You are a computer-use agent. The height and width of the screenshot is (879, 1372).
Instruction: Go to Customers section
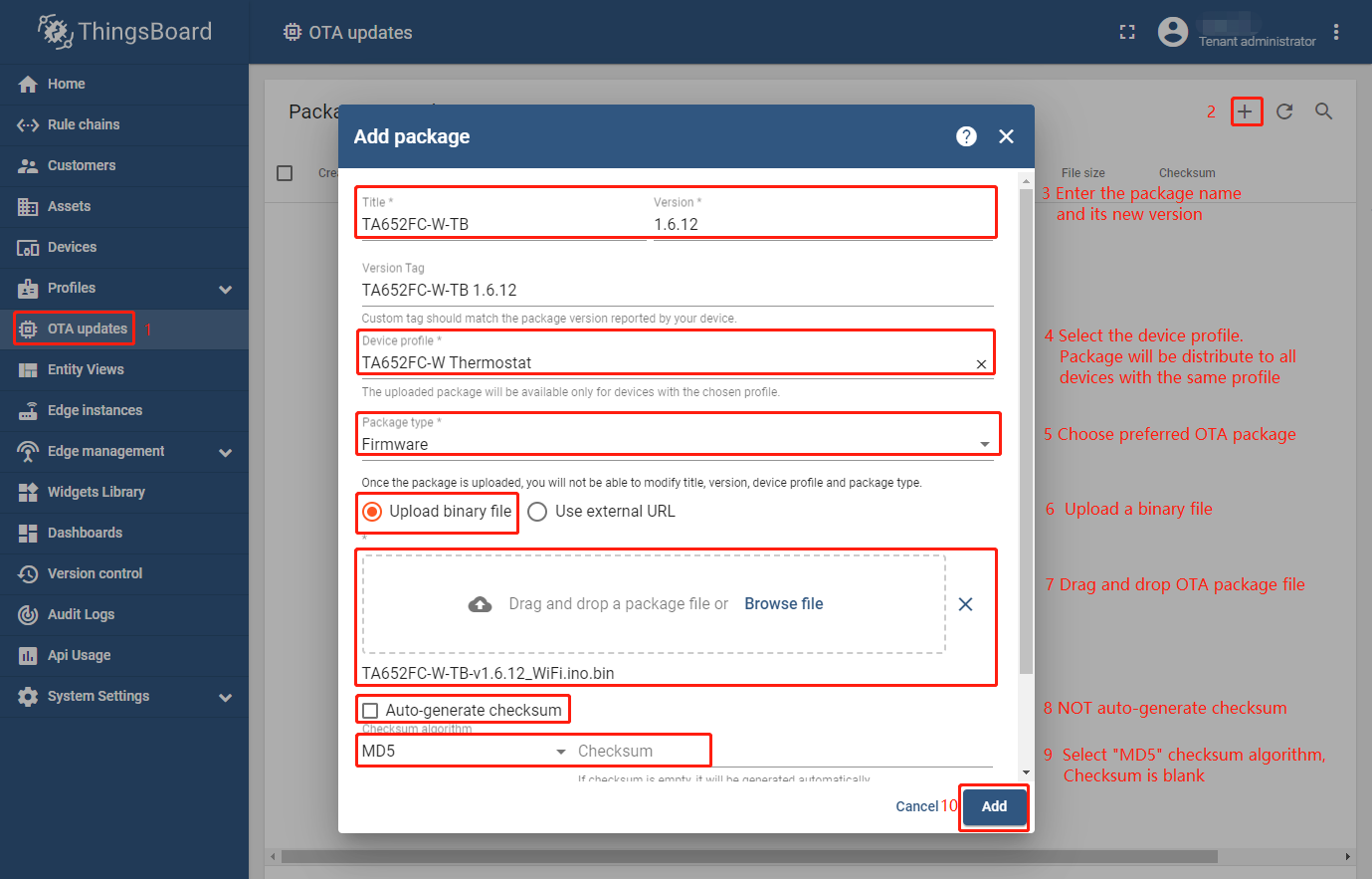coord(124,165)
